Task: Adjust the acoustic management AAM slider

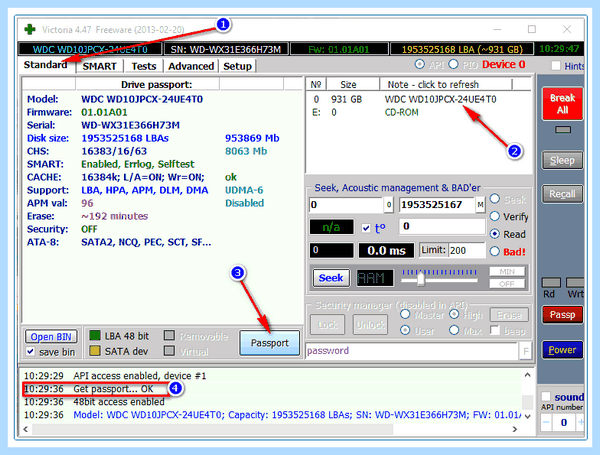Action: [x=421, y=279]
